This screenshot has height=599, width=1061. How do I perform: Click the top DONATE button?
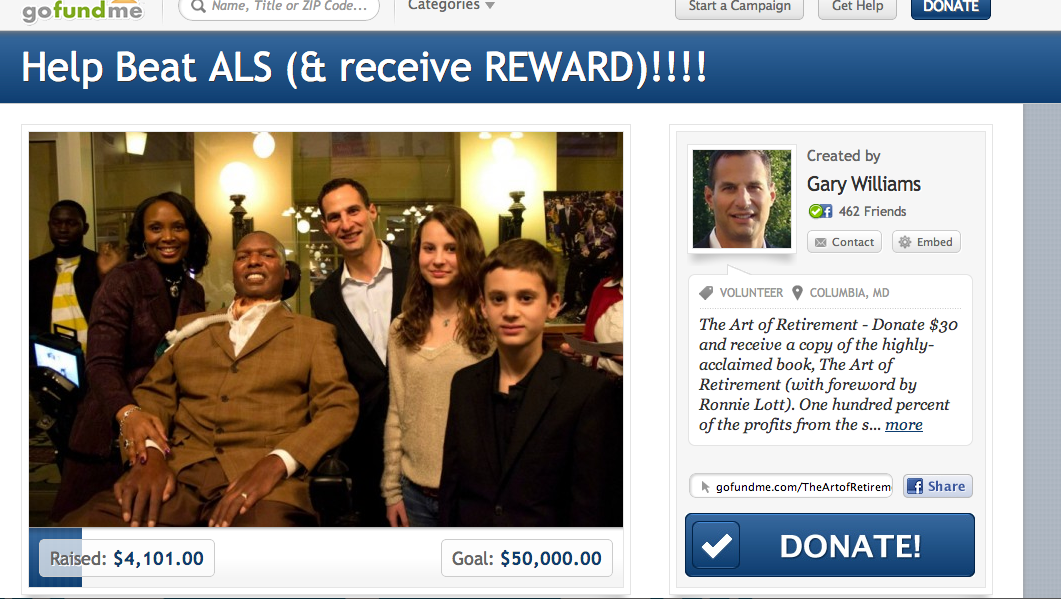[x=950, y=7]
